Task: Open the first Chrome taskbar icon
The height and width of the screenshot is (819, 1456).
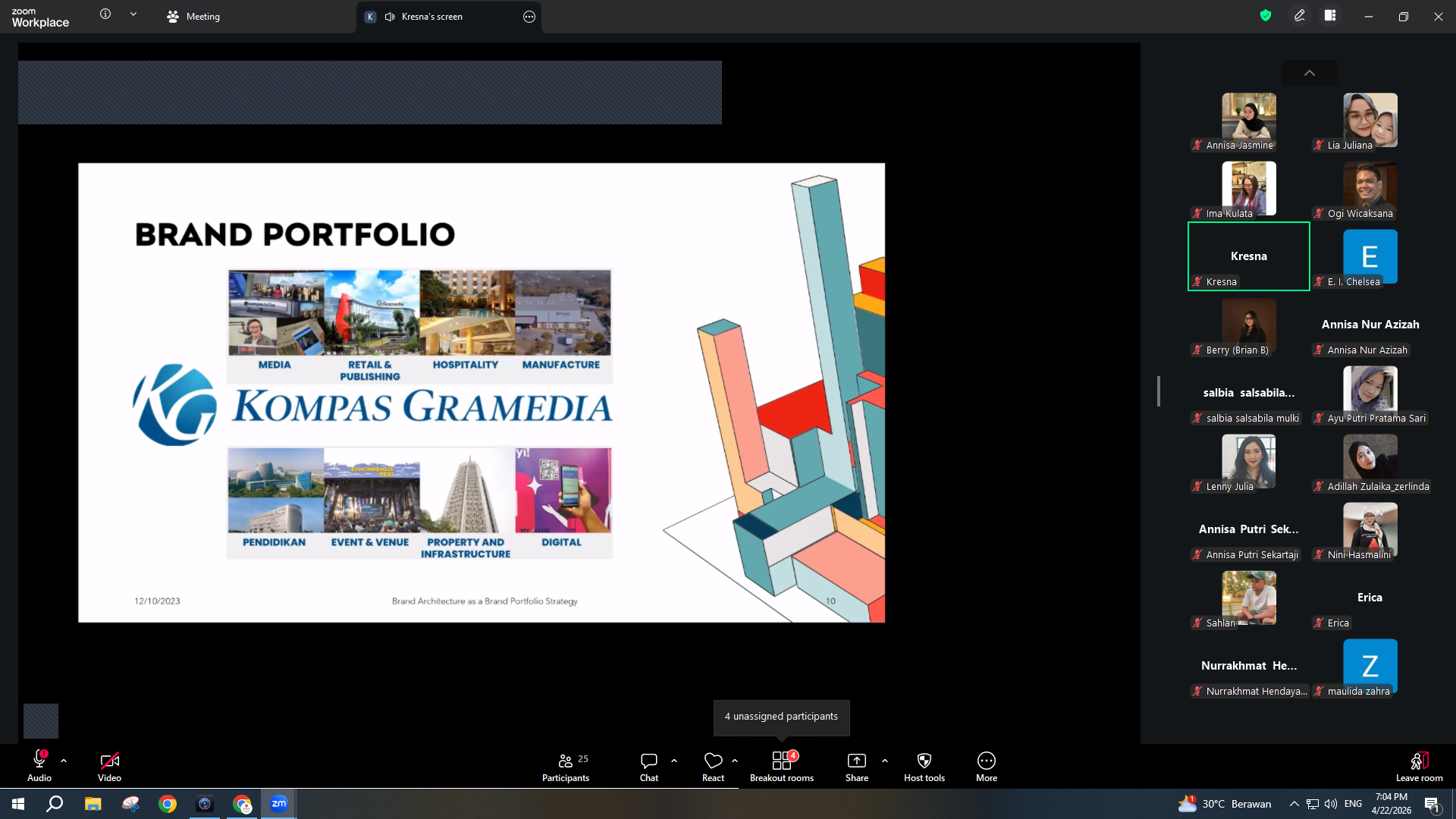Action: 168,804
